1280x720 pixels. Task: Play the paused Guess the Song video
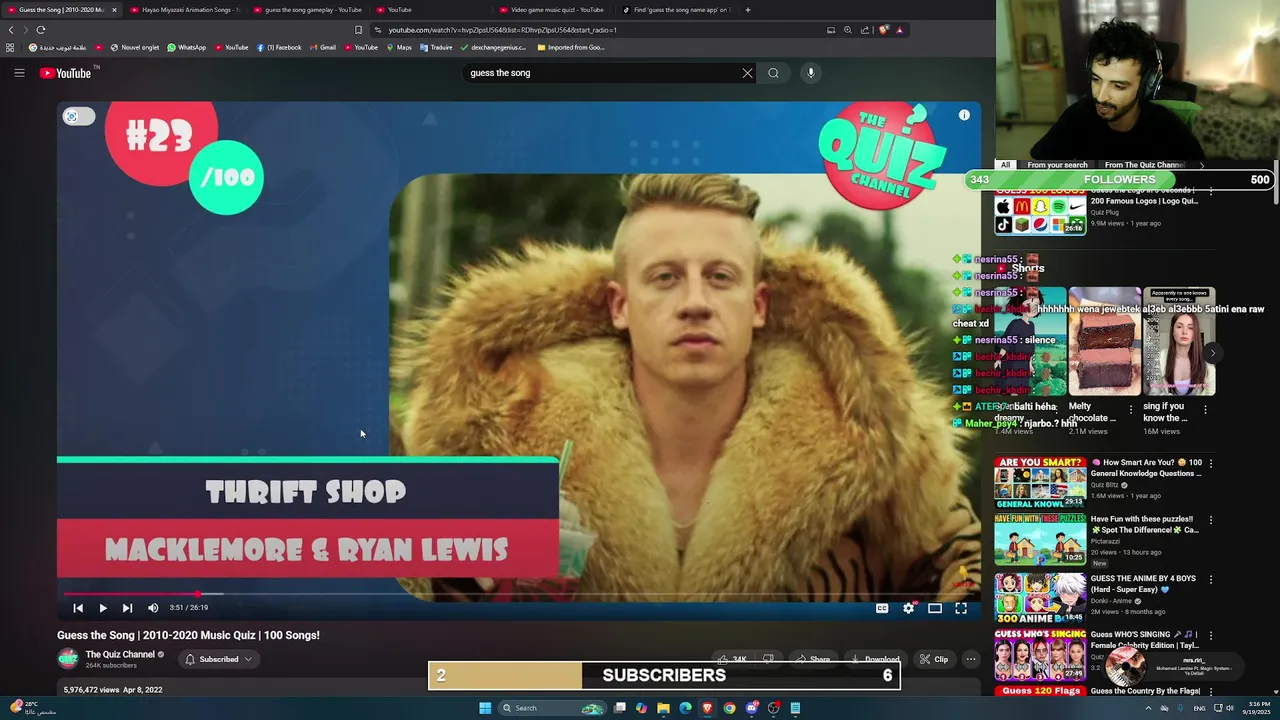tap(102, 608)
